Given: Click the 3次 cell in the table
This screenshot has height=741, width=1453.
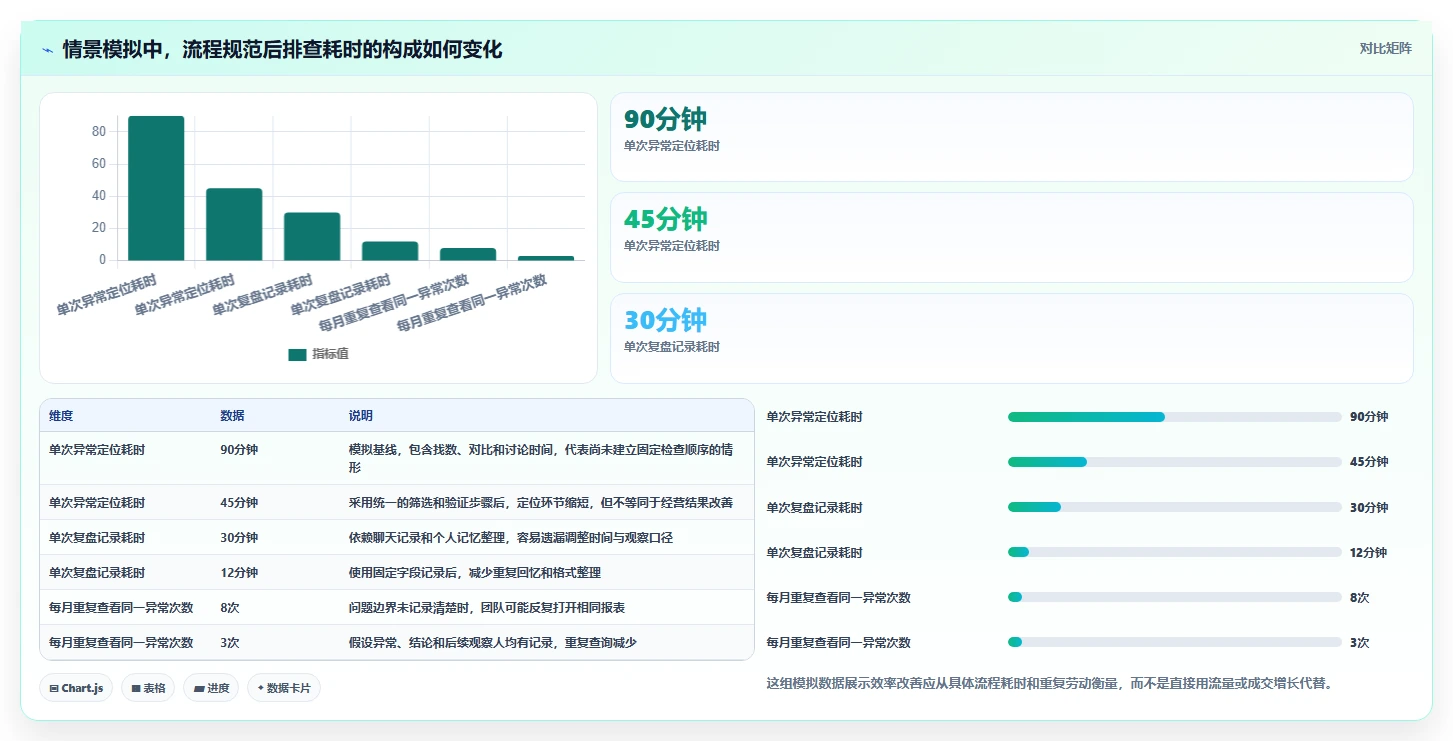Looking at the screenshot, I should (230, 642).
